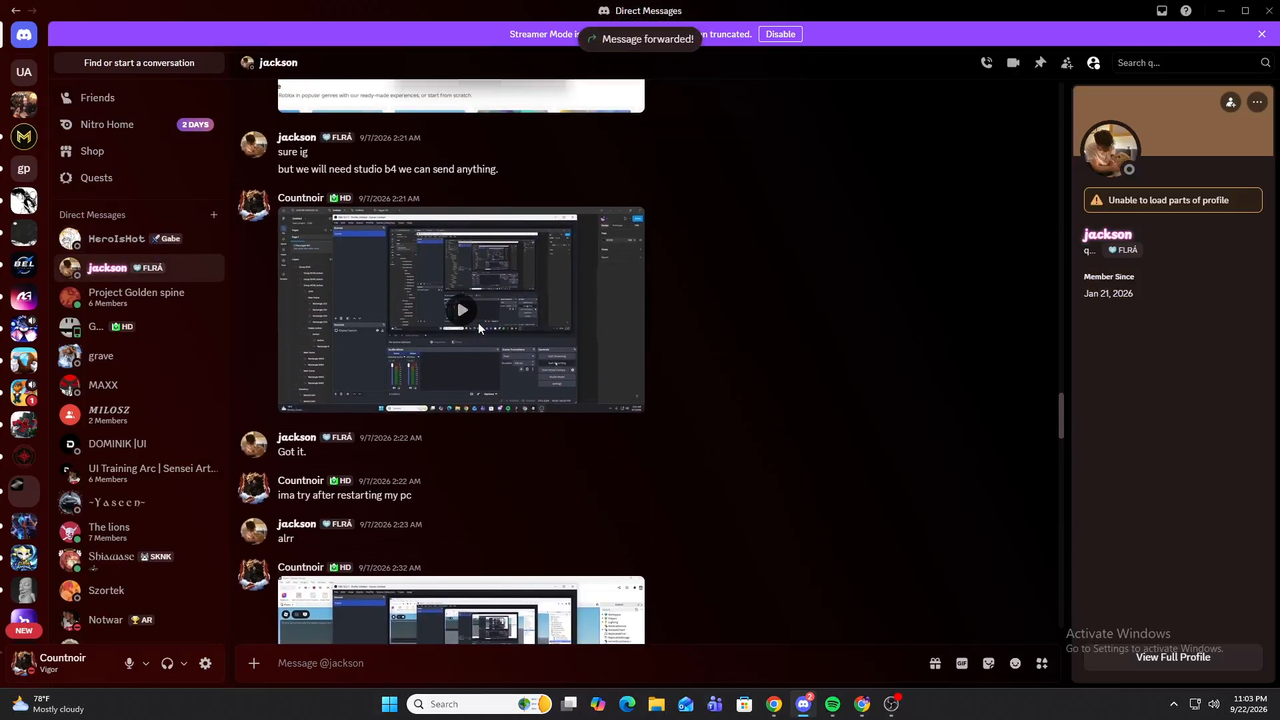Open the attachment plus button beside the message box
The width and height of the screenshot is (1280, 720).
[254, 663]
